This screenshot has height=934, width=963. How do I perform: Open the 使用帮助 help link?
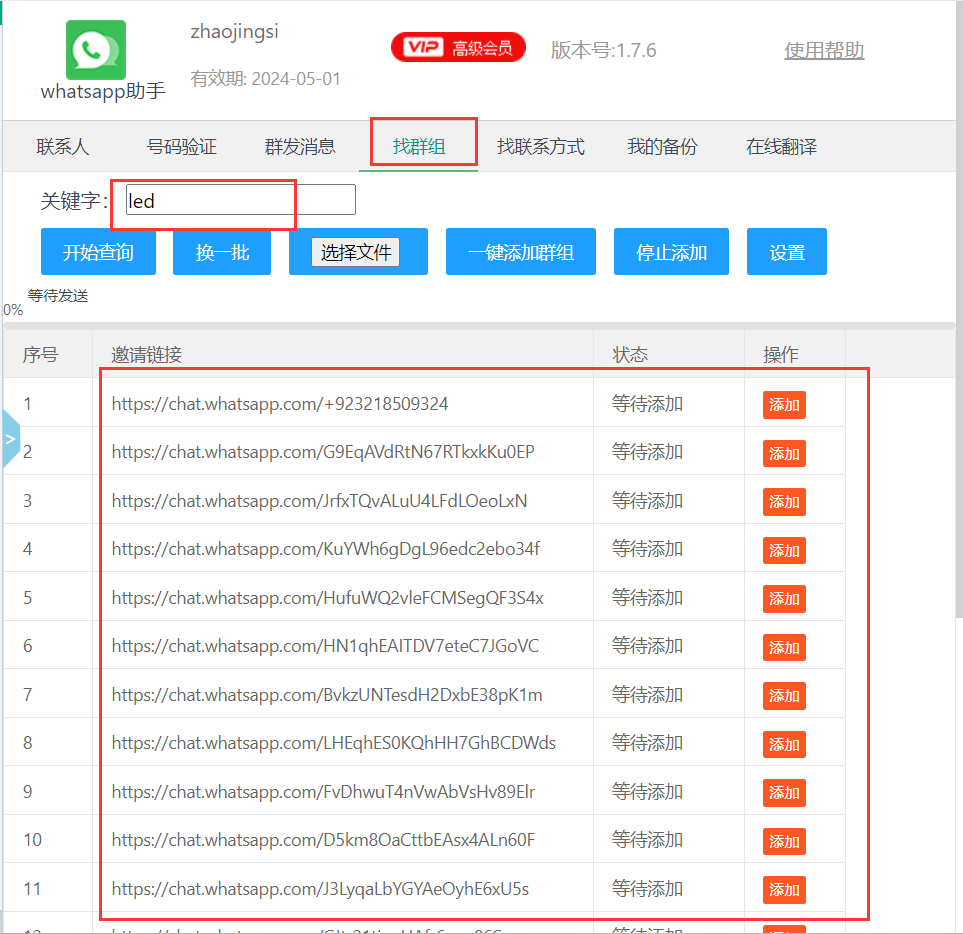823,50
